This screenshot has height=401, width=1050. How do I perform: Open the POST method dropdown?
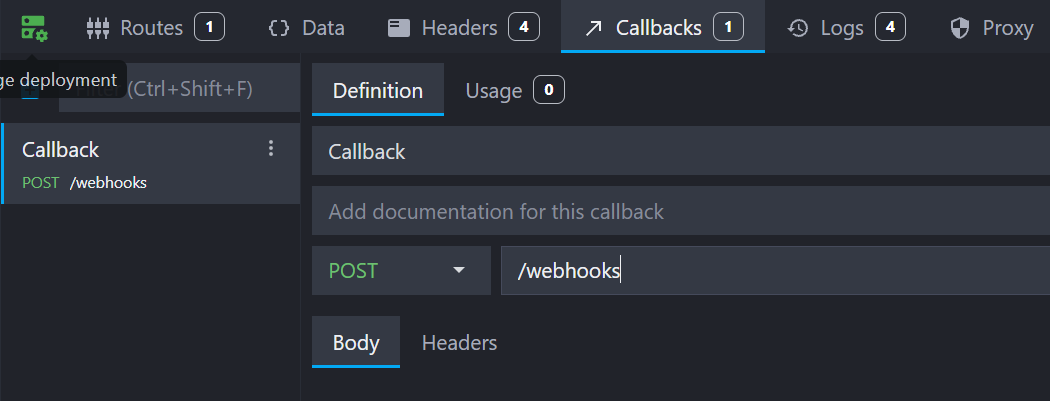pyautogui.click(x=401, y=271)
